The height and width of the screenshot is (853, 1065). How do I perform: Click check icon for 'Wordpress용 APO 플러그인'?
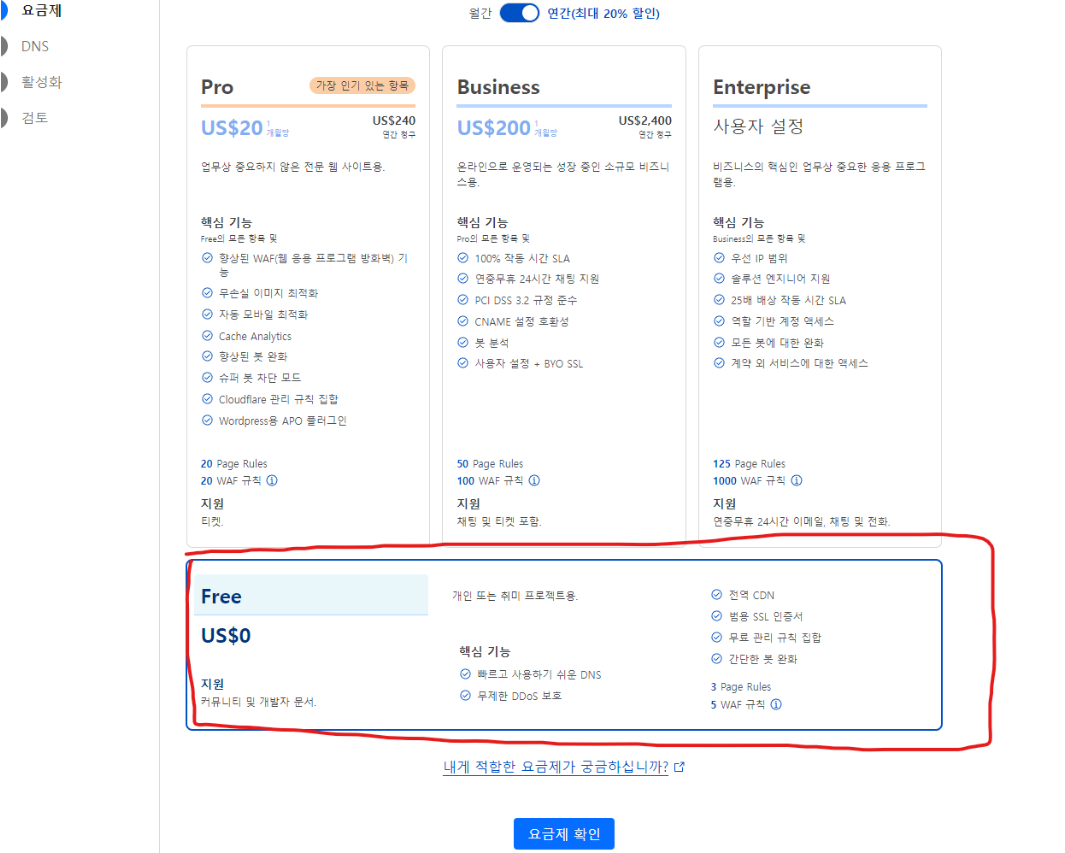(207, 420)
